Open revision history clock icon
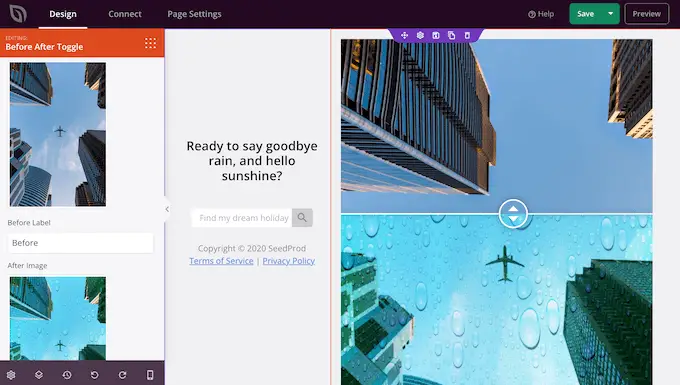Viewport: 680px width, 385px height. point(67,375)
